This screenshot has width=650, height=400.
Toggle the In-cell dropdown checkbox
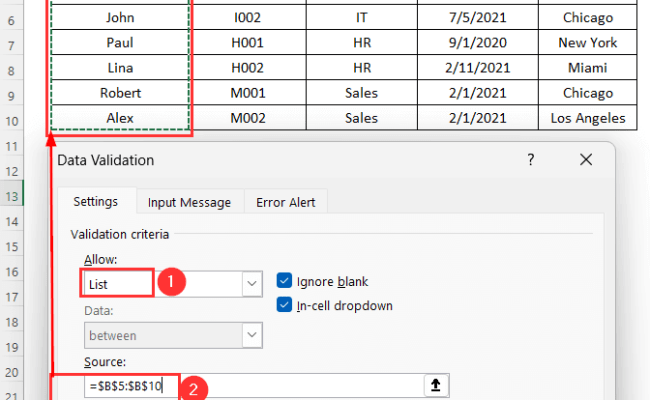coord(284,305)
